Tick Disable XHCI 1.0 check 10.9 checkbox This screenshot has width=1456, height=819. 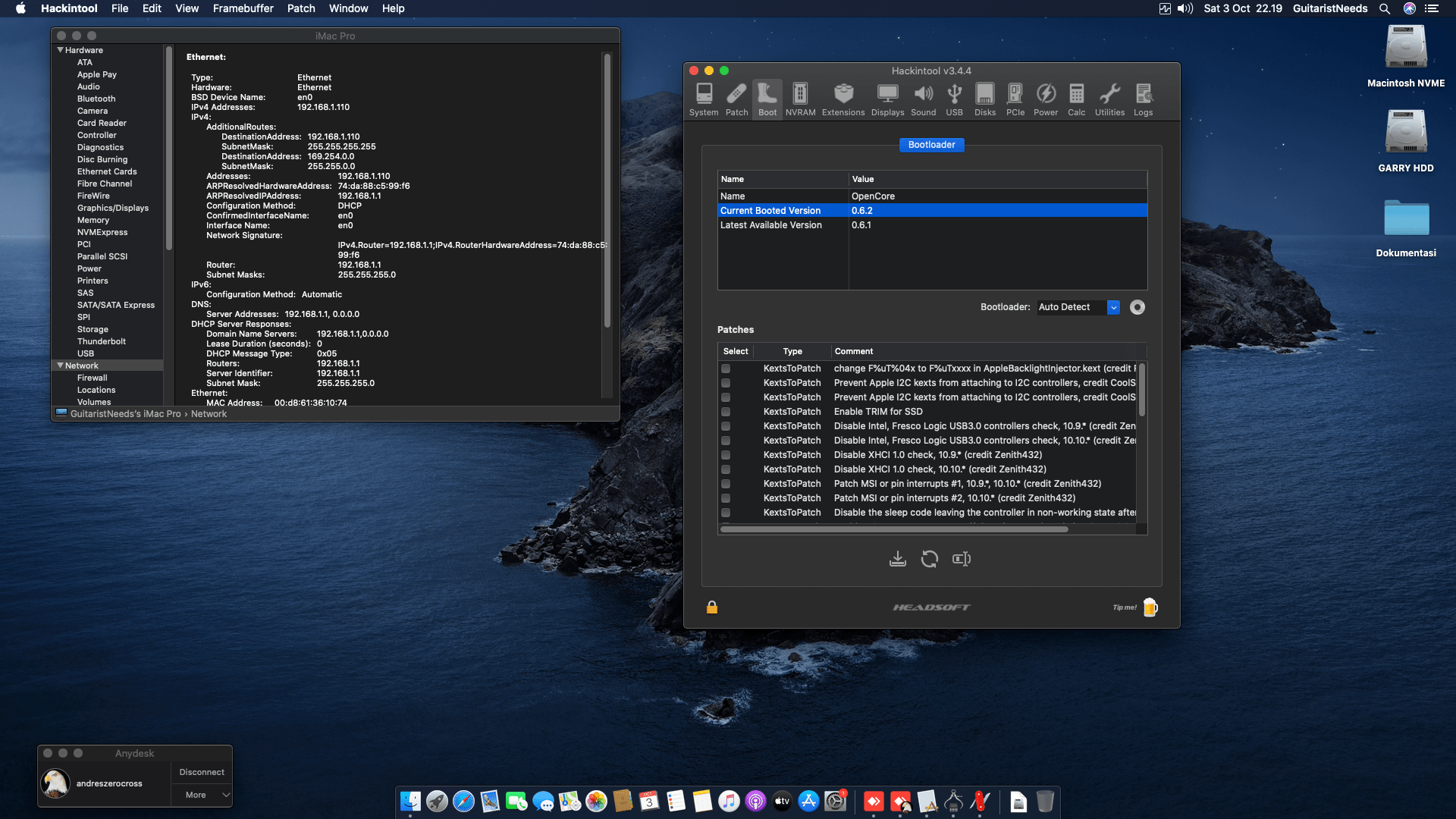point(726,455)
